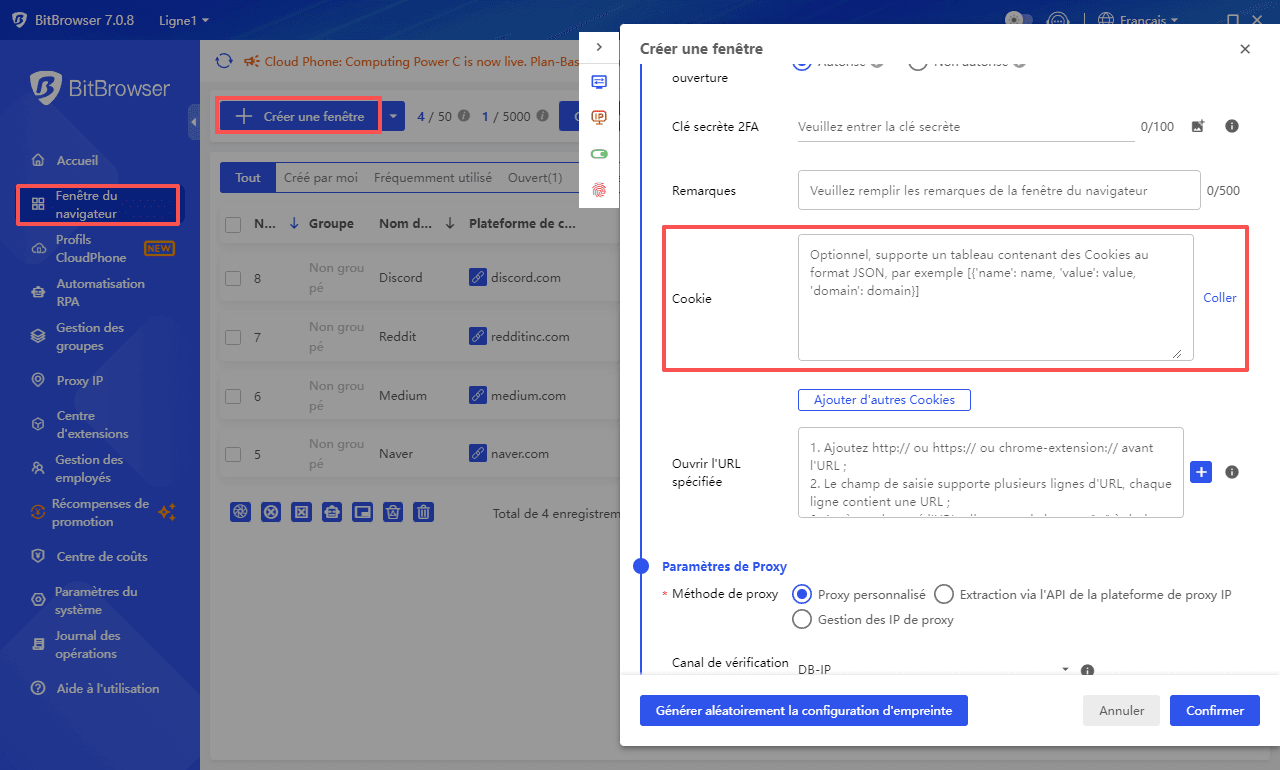Select the Proxy personnalisé radio button
This screenshot has height=770, width=1280.
point(801,594)
